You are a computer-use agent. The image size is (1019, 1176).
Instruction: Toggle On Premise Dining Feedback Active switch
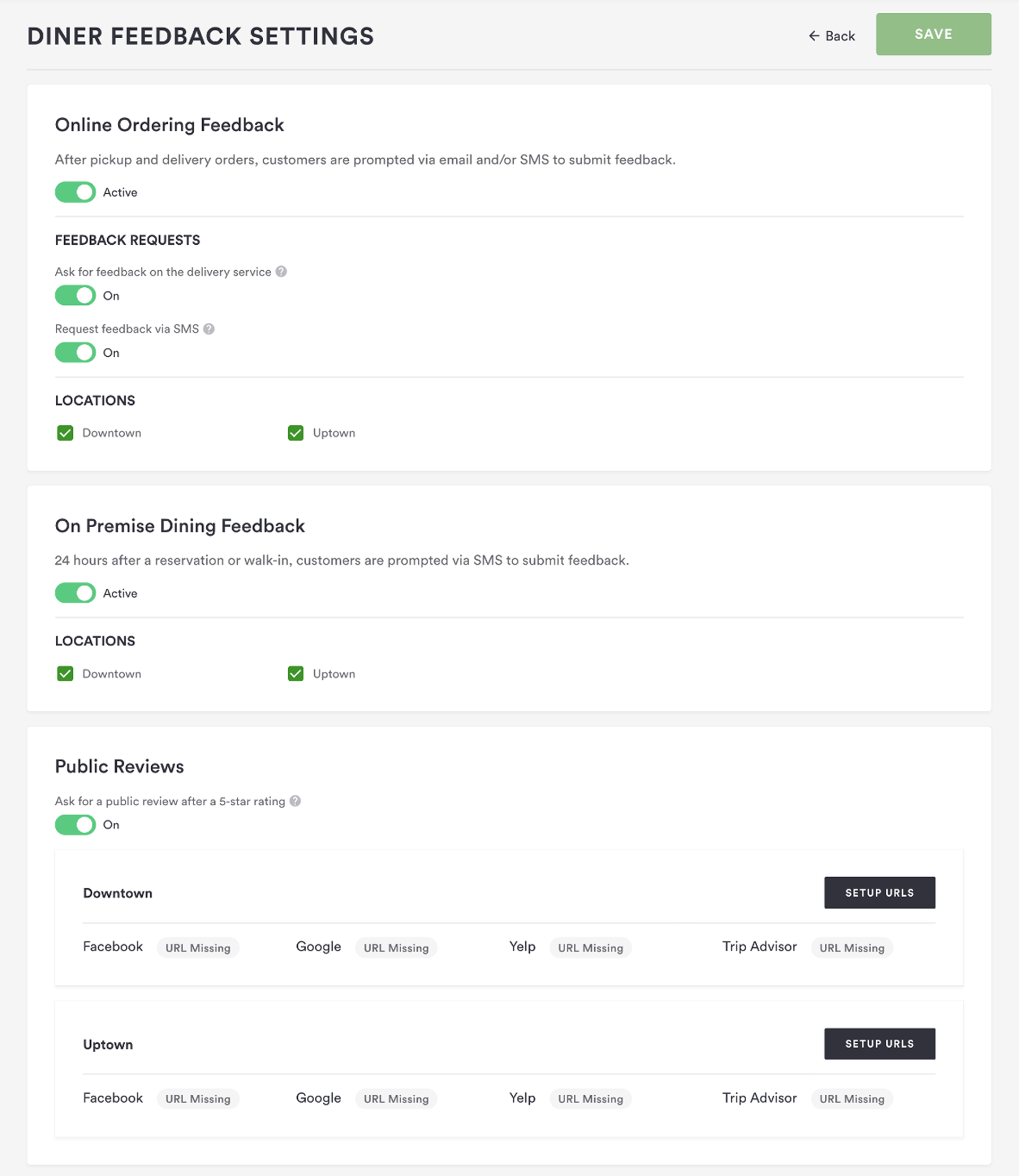click(x=75, y=594)
